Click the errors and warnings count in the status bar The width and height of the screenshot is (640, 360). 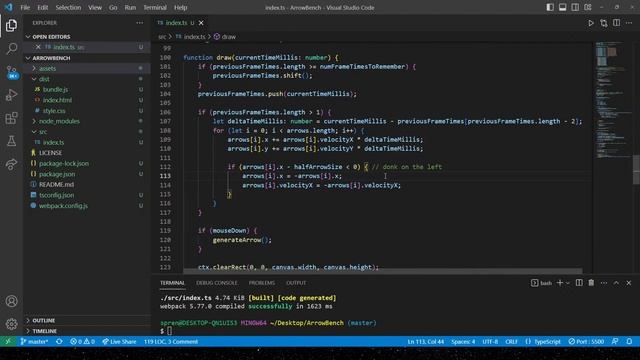tap(82, 342)
